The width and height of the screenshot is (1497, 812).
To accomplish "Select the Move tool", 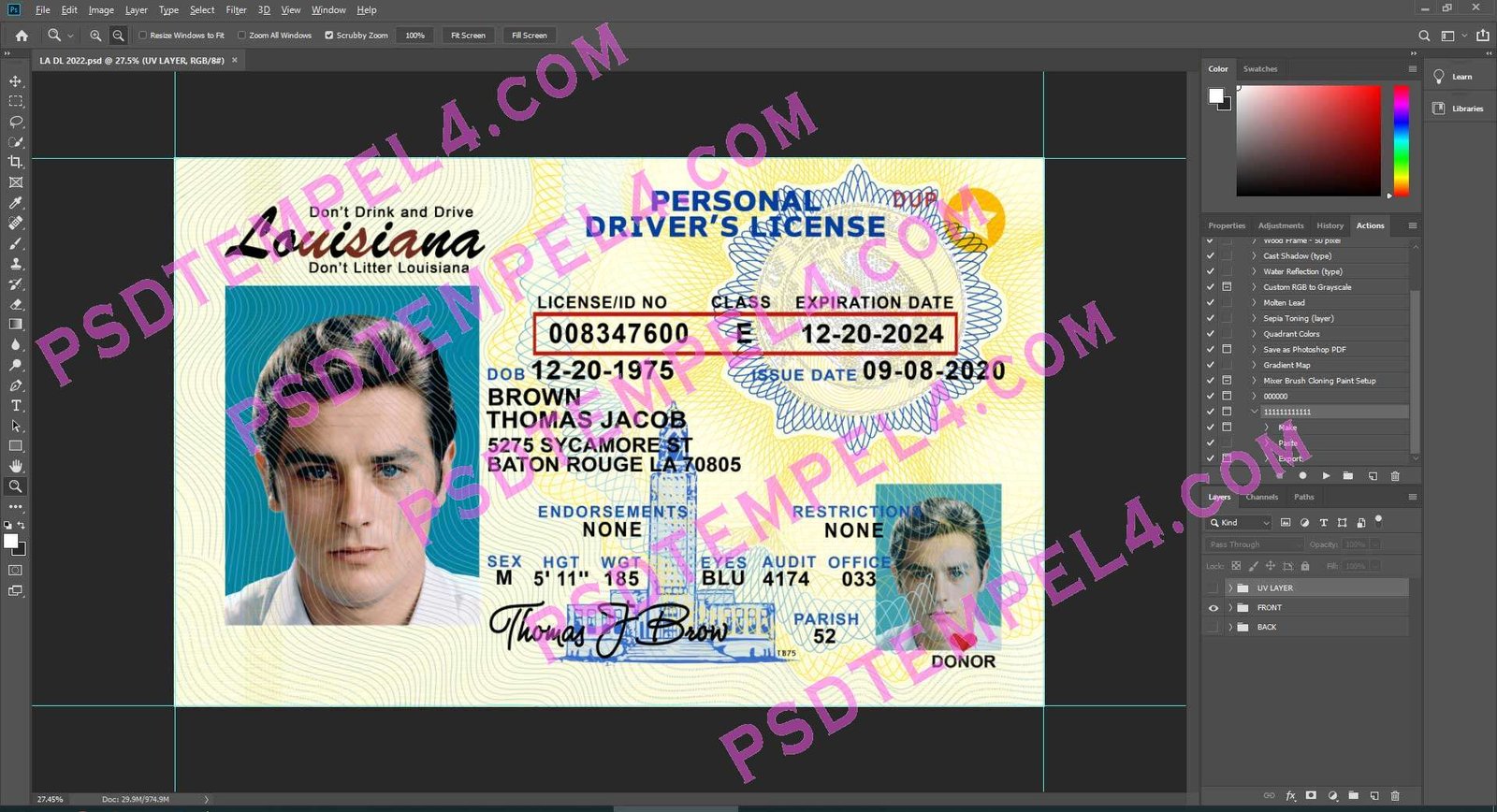I will (x=16, y=81).
